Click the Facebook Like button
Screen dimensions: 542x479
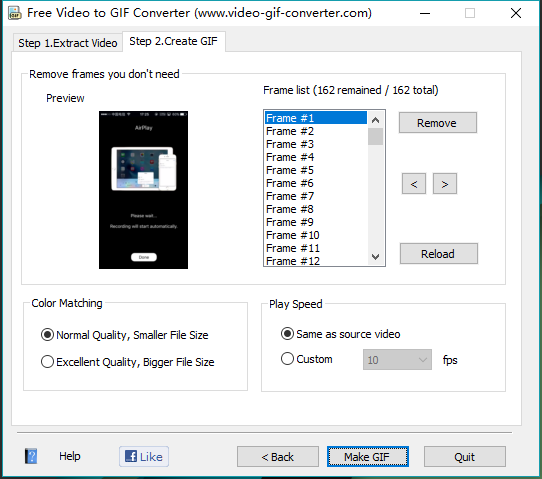tap(144, 457)
